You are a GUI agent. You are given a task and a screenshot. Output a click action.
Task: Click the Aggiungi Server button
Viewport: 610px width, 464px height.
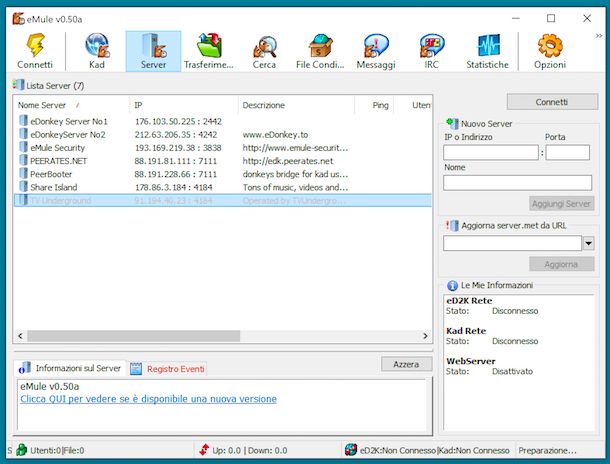[561, 203]
